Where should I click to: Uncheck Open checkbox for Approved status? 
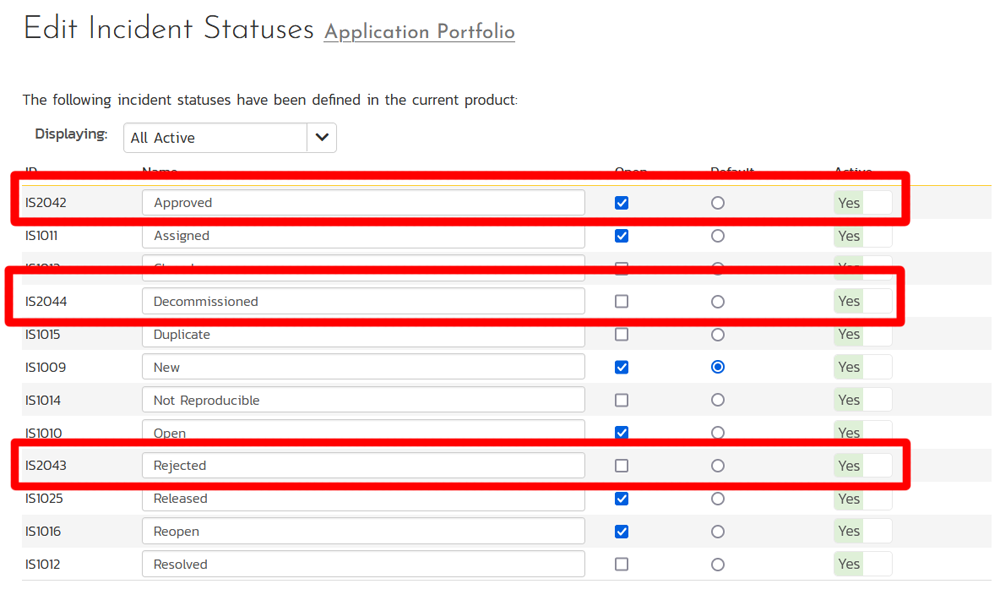click(622, 203)
